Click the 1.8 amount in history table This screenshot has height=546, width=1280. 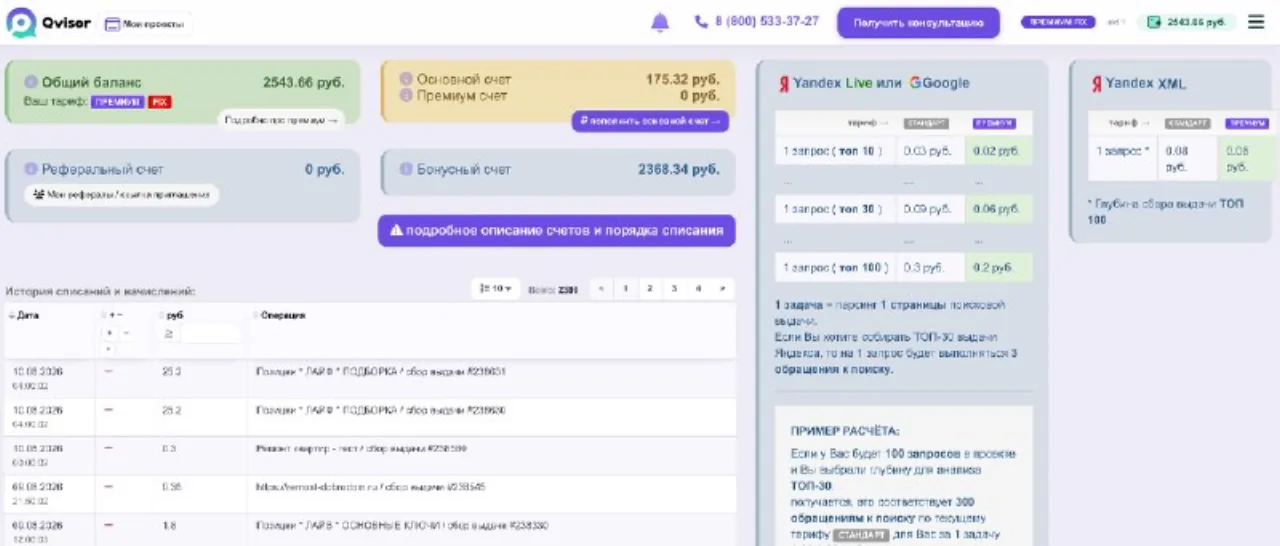169,525
